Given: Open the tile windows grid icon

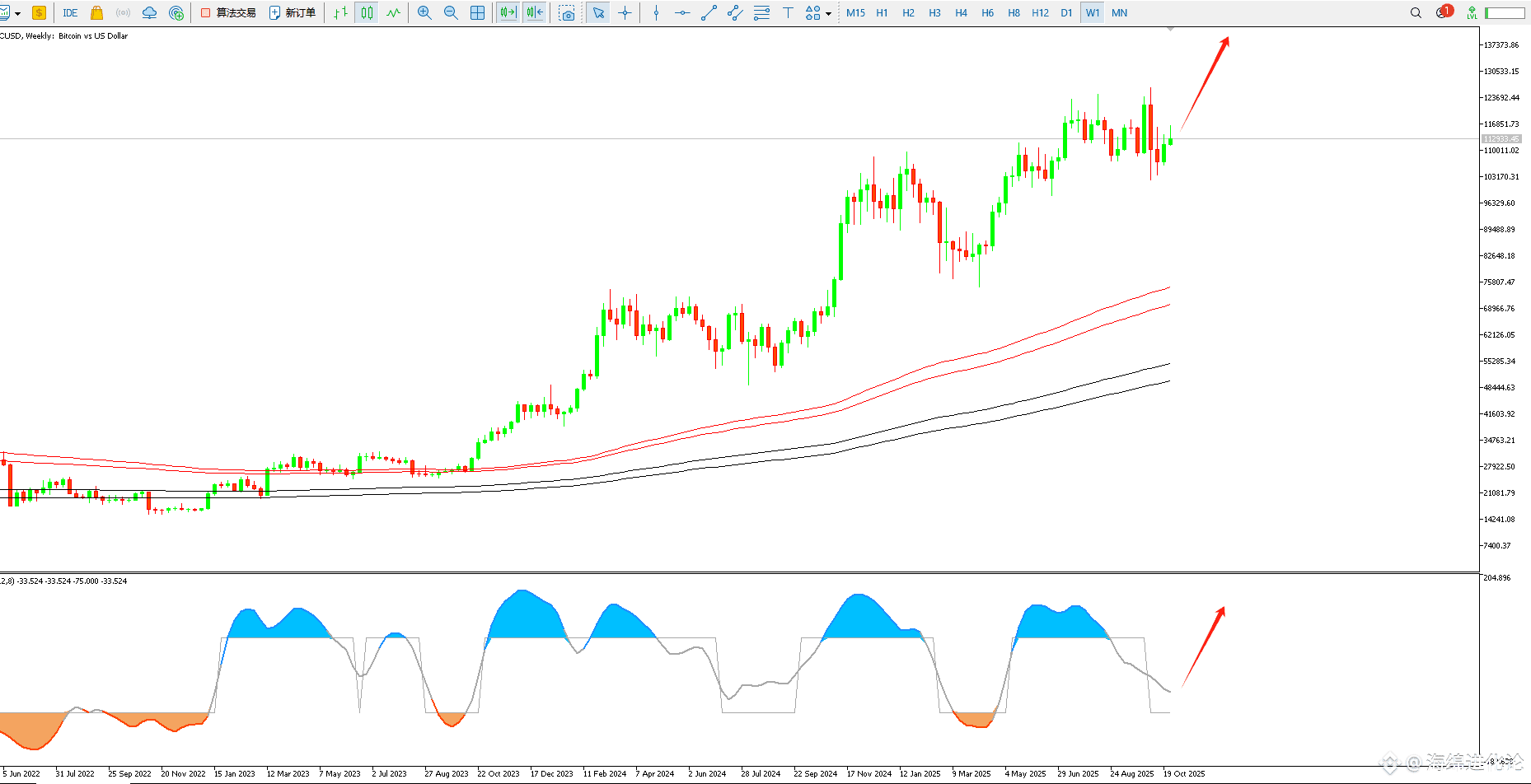Looking at the screenshot, I should tap(477, 13).
